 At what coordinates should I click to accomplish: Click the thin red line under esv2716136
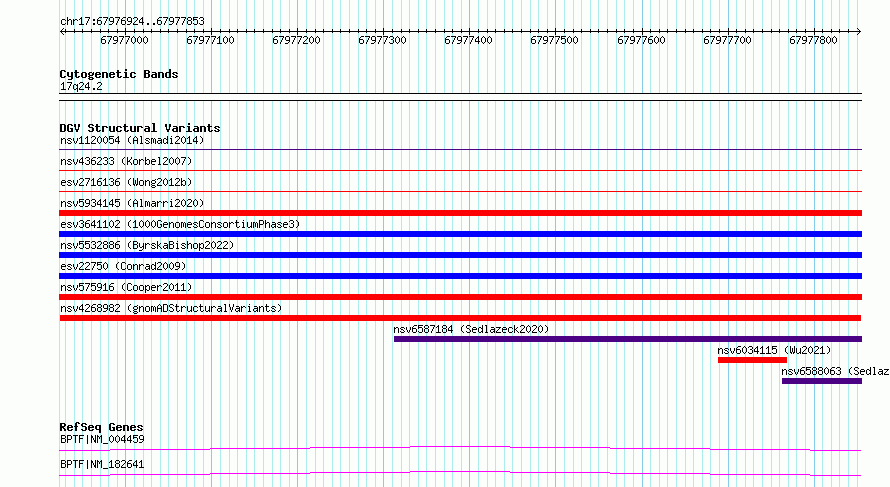click(460, 191)
